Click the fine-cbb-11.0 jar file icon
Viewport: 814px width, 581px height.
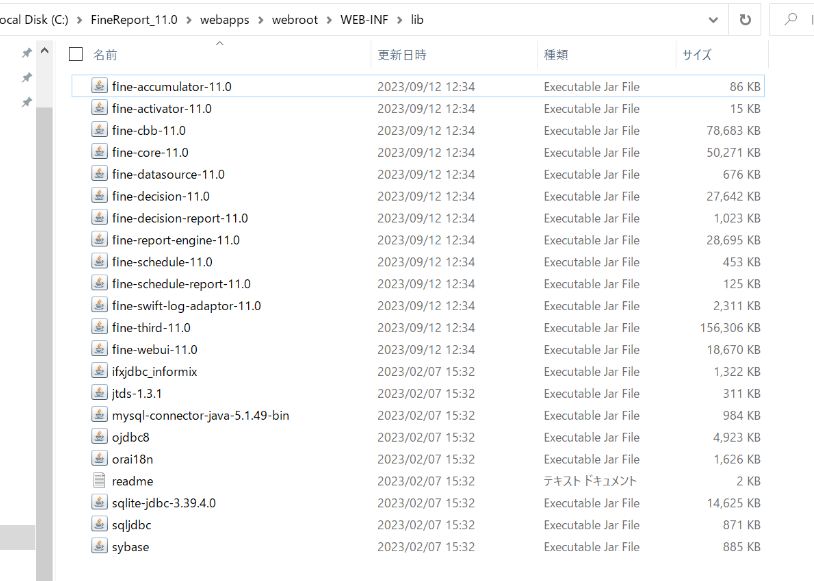[x=99, y=129]
